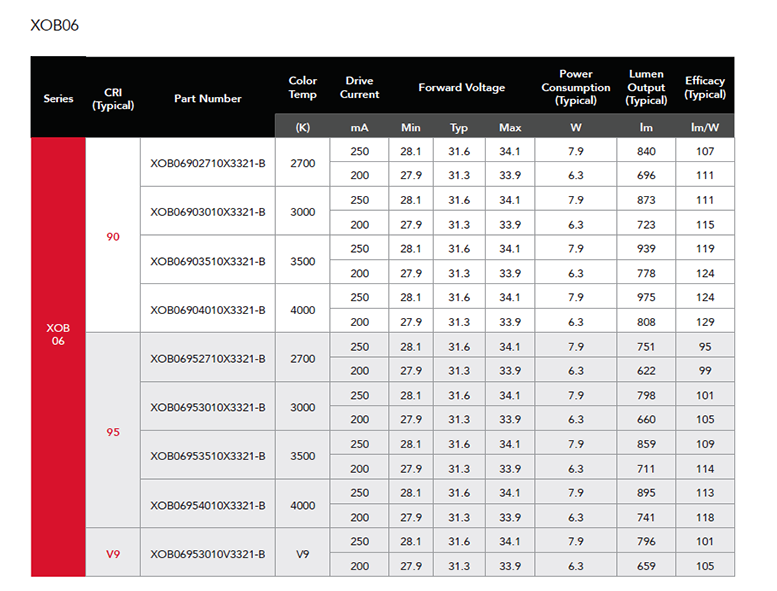Click the Part Number column header
This screenshot has height=591, width=777.
[208, 99]
